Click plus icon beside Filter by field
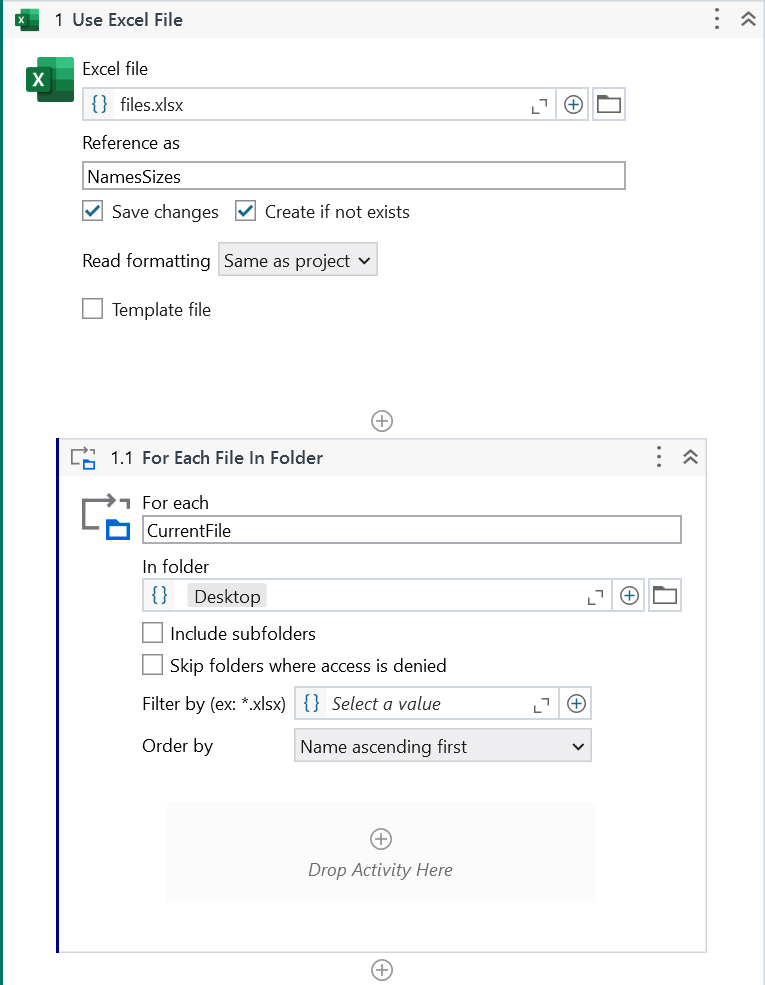765x985 pixels. (576, 704)
